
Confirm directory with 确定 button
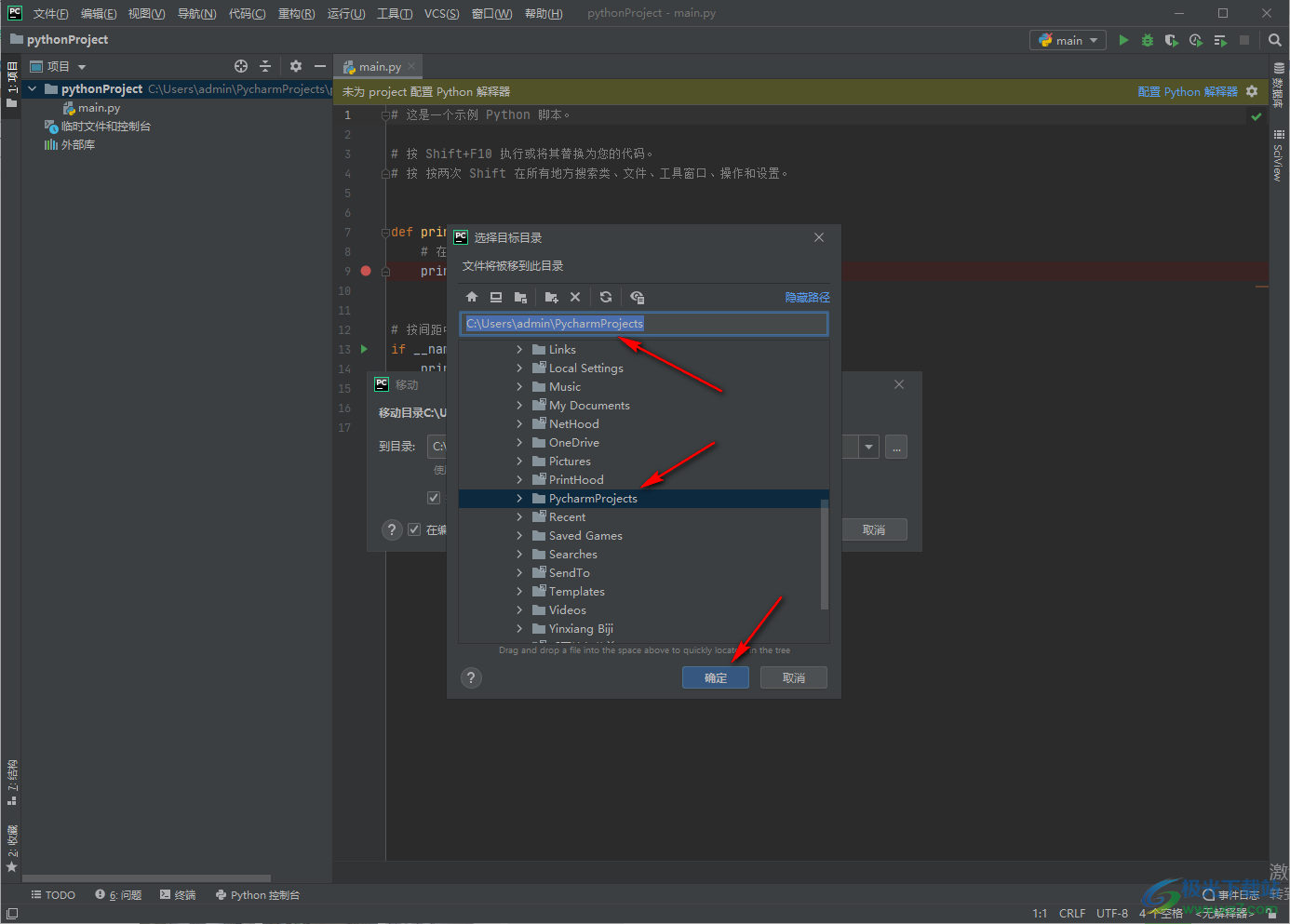pos(716,677)
